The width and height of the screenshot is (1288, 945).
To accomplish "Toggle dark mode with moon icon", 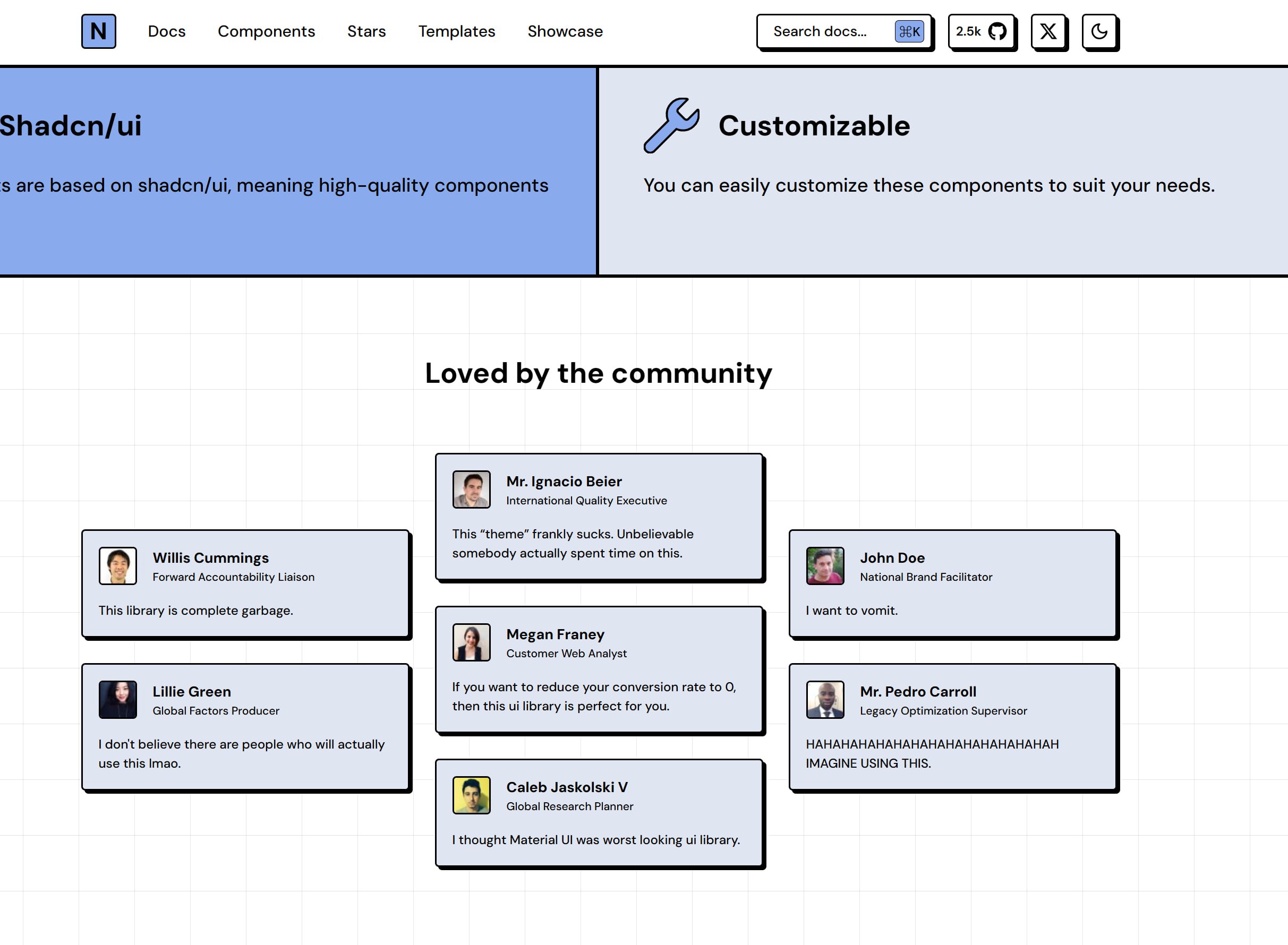I will coord(1098,31).
